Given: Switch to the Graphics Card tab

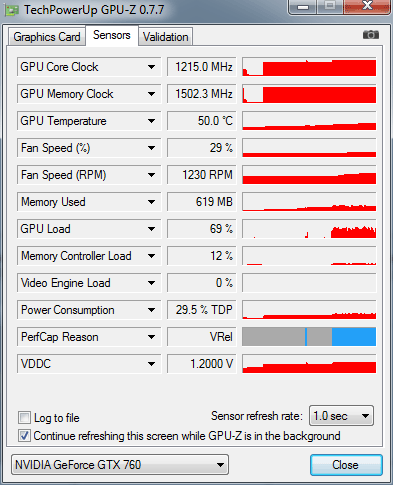Looking at the screenshot, I should 47,37.
